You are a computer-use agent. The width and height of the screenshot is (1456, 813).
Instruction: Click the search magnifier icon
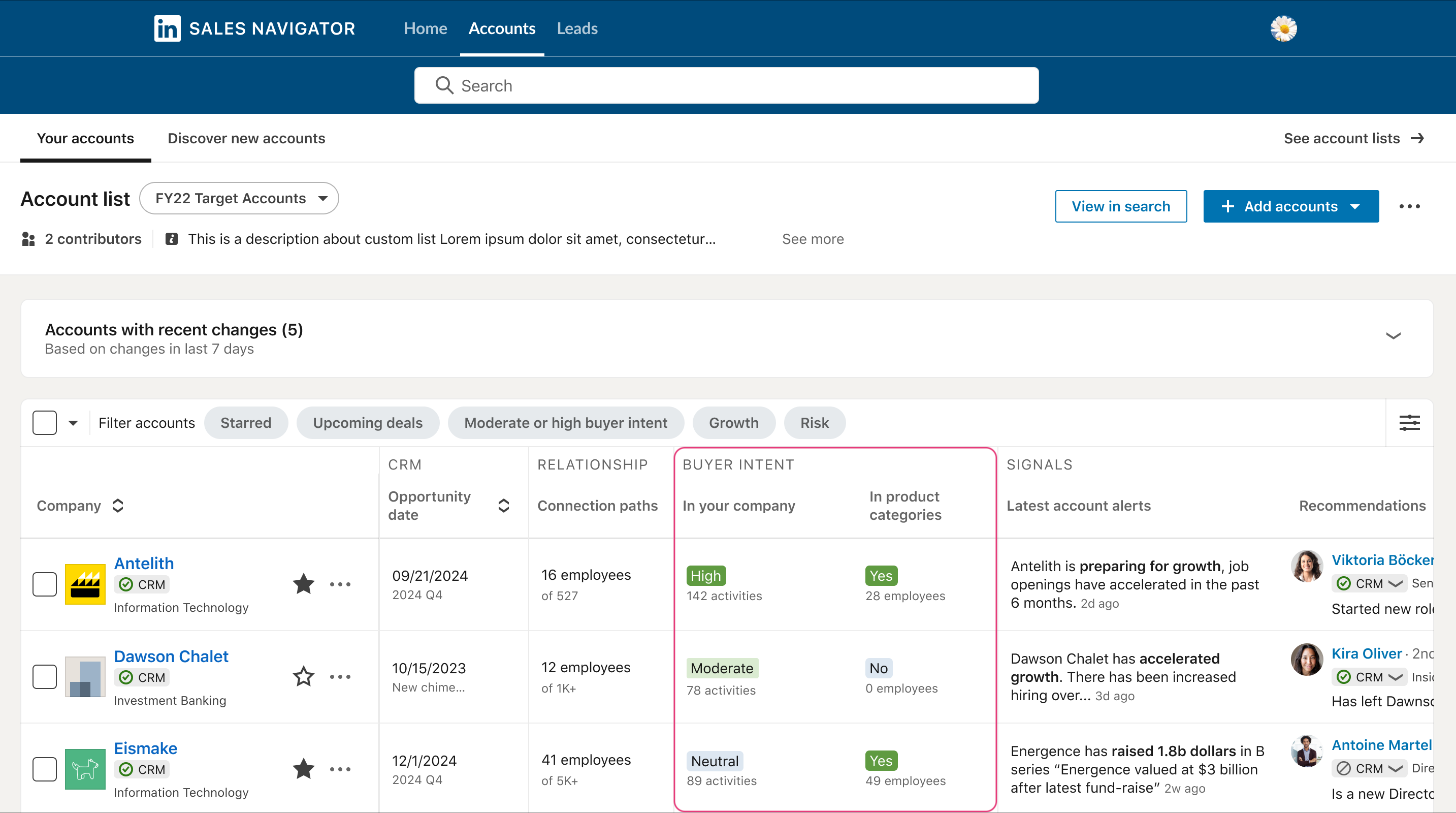tap(444, 85)
